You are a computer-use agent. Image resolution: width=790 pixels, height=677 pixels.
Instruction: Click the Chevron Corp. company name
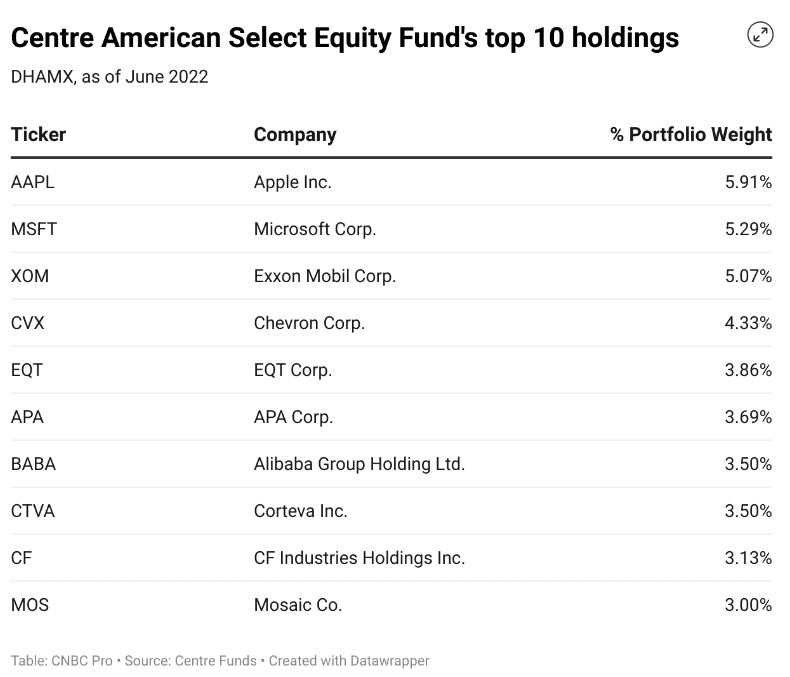pos(309,323)
